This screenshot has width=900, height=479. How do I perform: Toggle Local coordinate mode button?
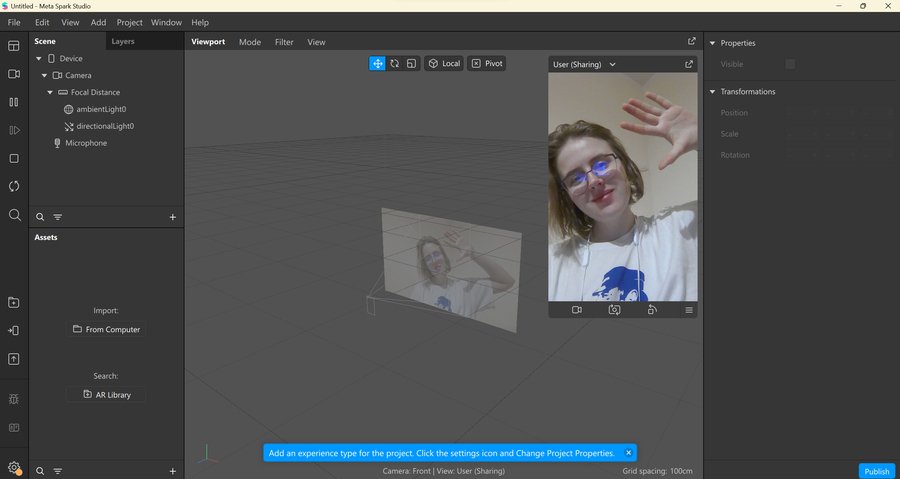(x=444, y=63)
